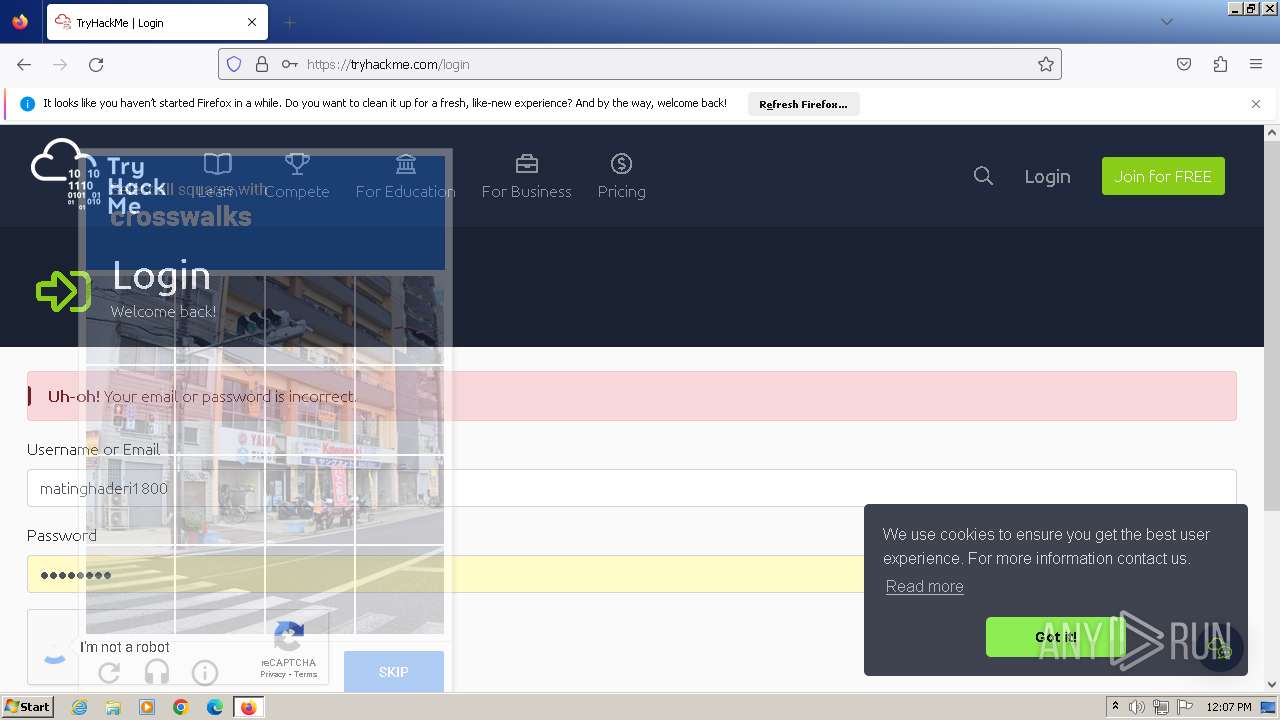Image resolution: width=1280 pixels, height=720 pixels.
Task: Open the TryHackMe search magnifier
Action: [983, 176]
